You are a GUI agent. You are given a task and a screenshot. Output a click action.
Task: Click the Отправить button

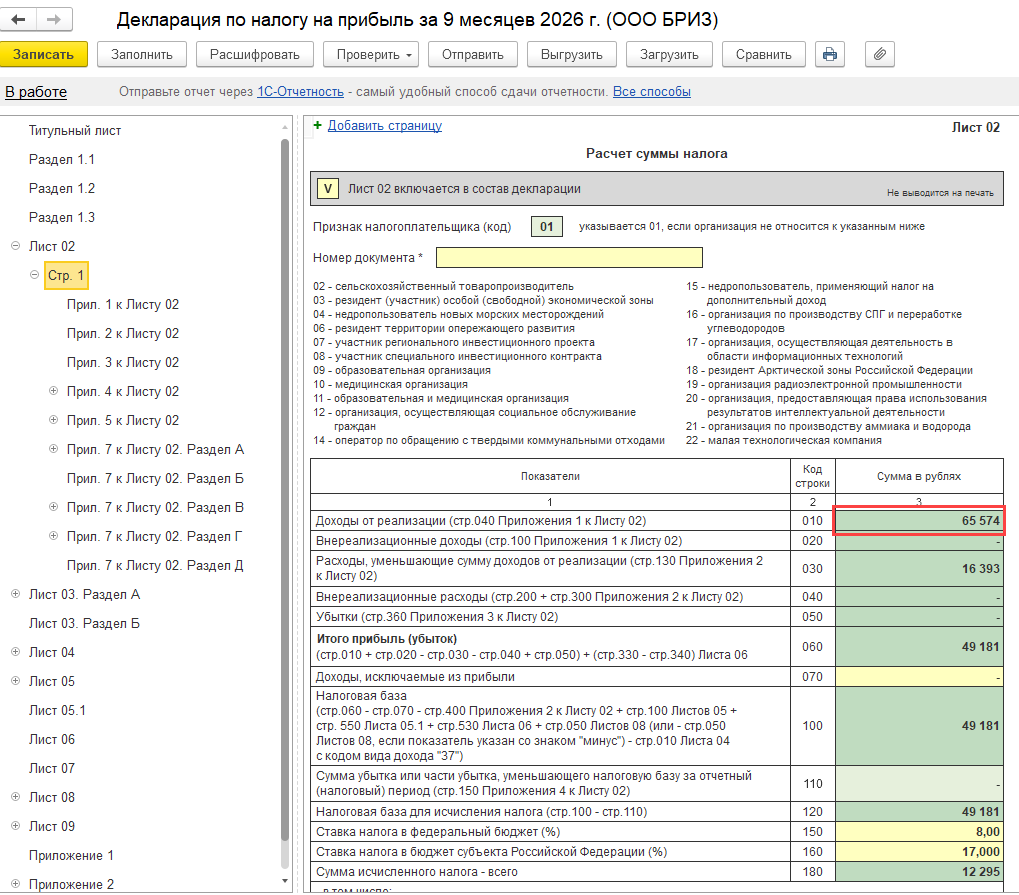[473, 55]
